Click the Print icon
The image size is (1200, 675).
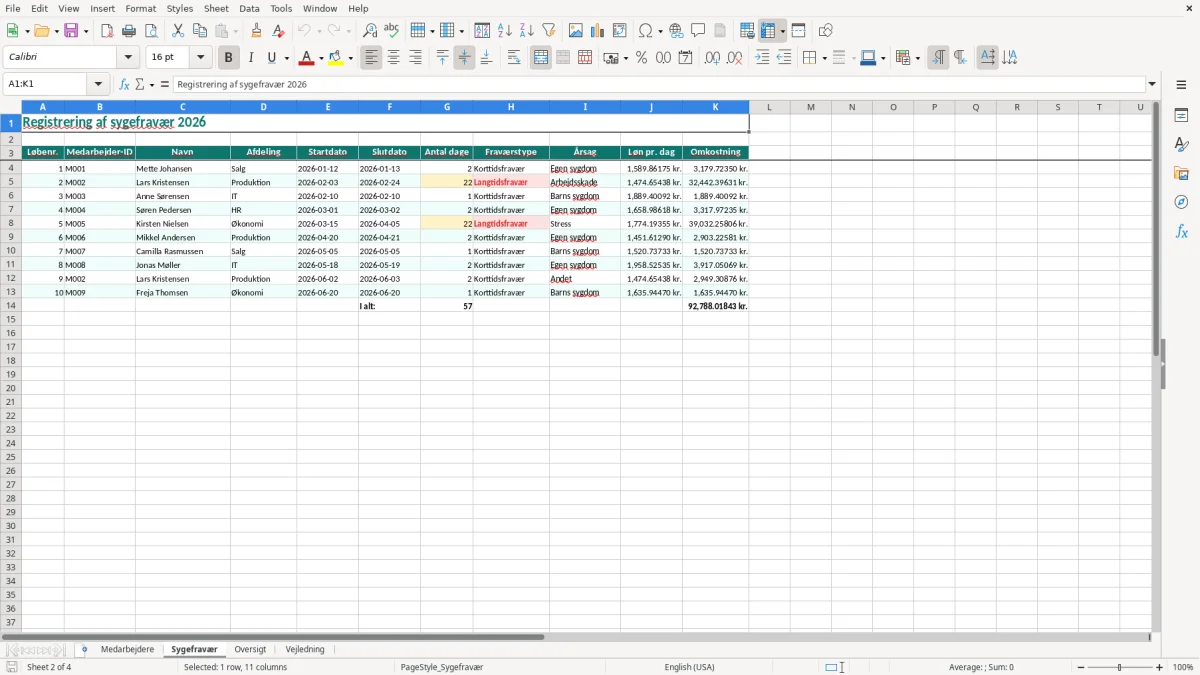129,31
